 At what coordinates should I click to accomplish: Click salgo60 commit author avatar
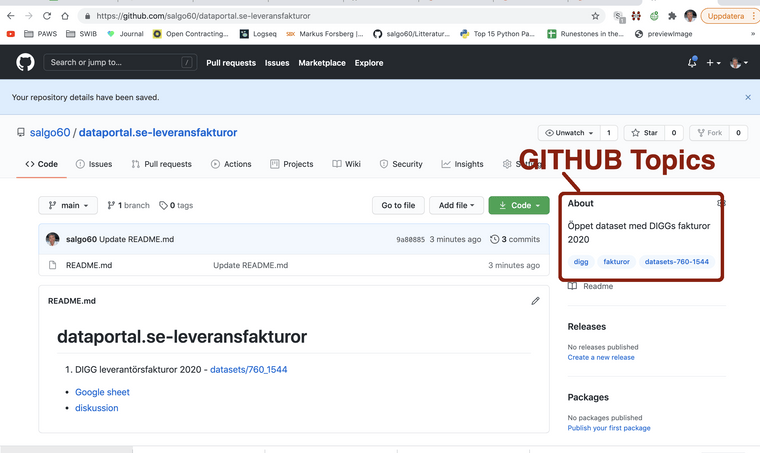click(x=53, y=239)
